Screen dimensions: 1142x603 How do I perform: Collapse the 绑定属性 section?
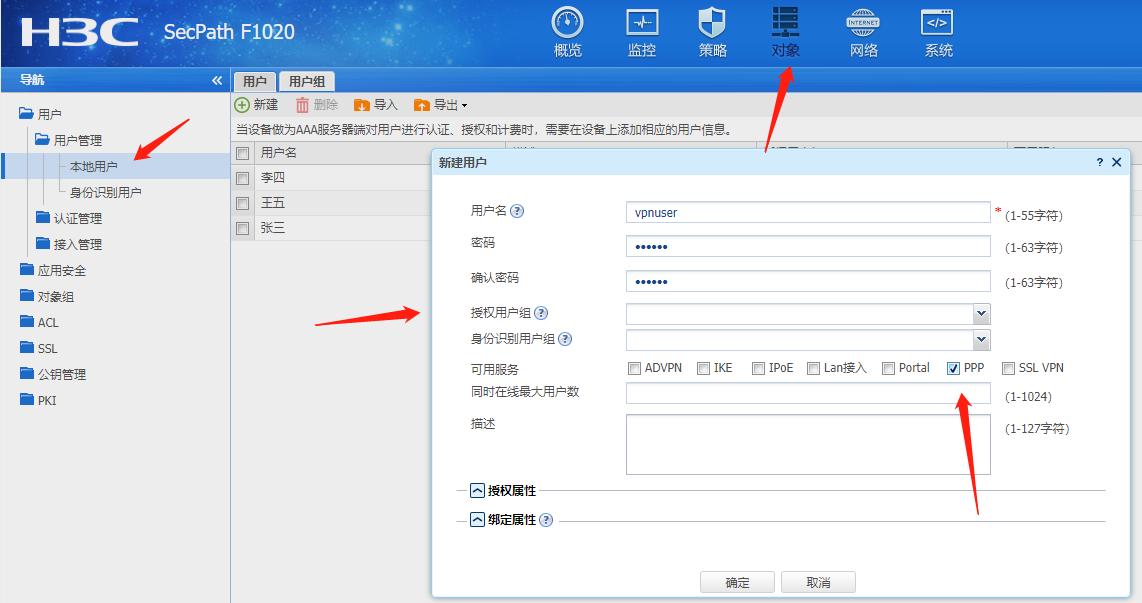475,519
